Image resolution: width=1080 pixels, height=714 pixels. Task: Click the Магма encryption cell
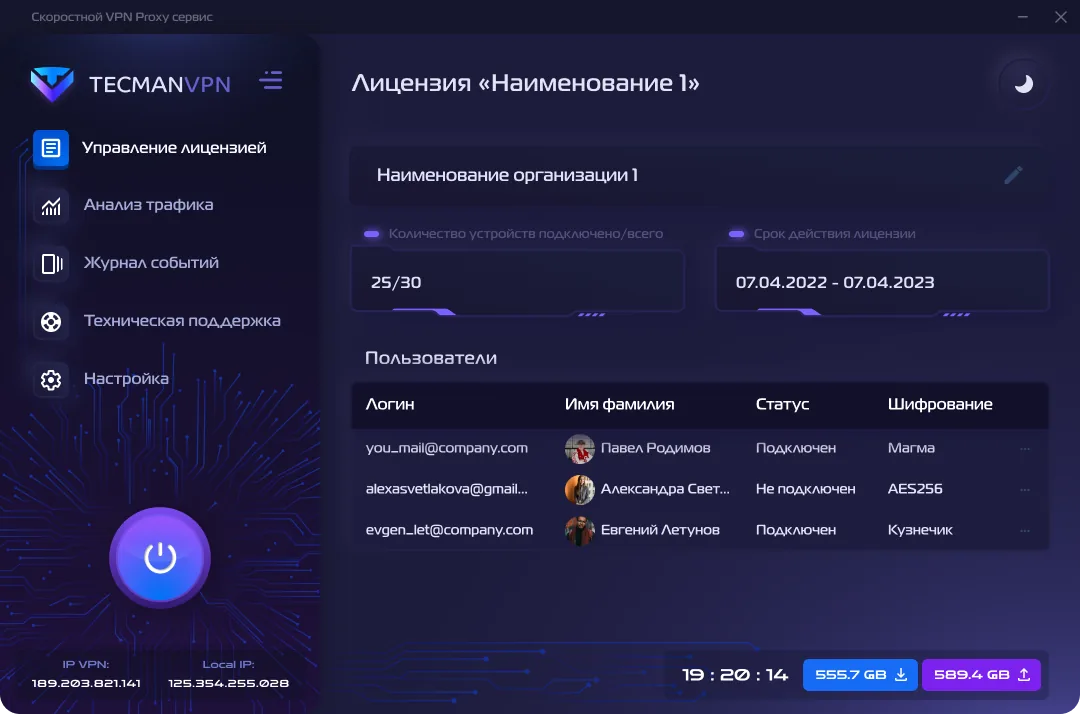coord(911,448)
